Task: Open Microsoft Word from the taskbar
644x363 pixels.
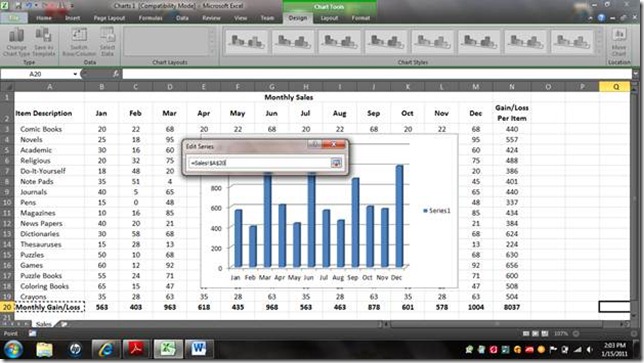Action: point(199,349)
